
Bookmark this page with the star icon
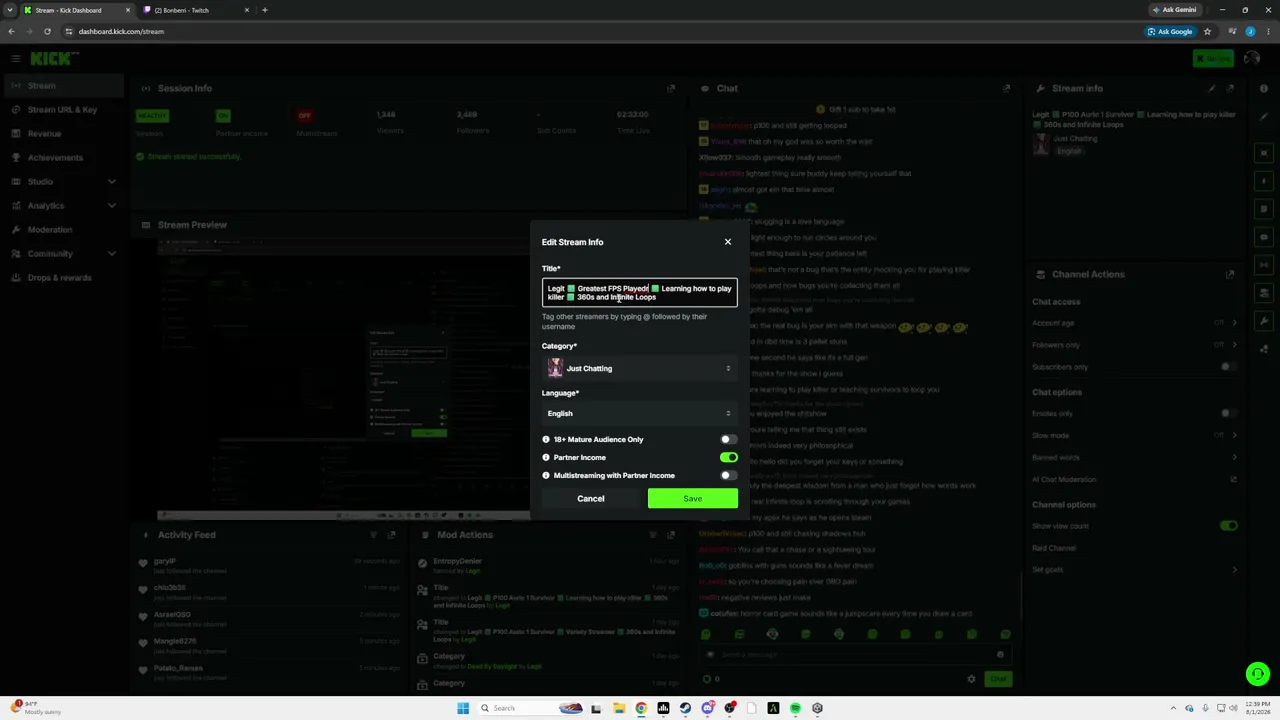(x=1207, y=32)
